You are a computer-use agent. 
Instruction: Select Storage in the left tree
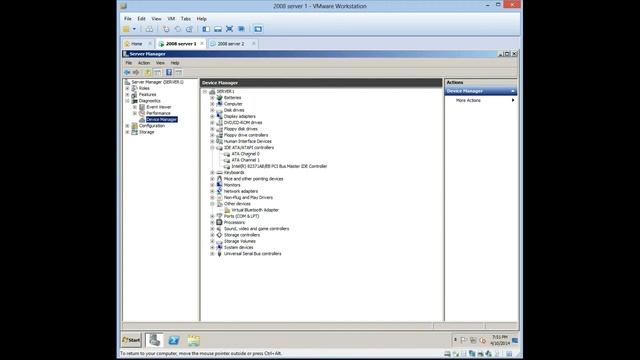147,132
